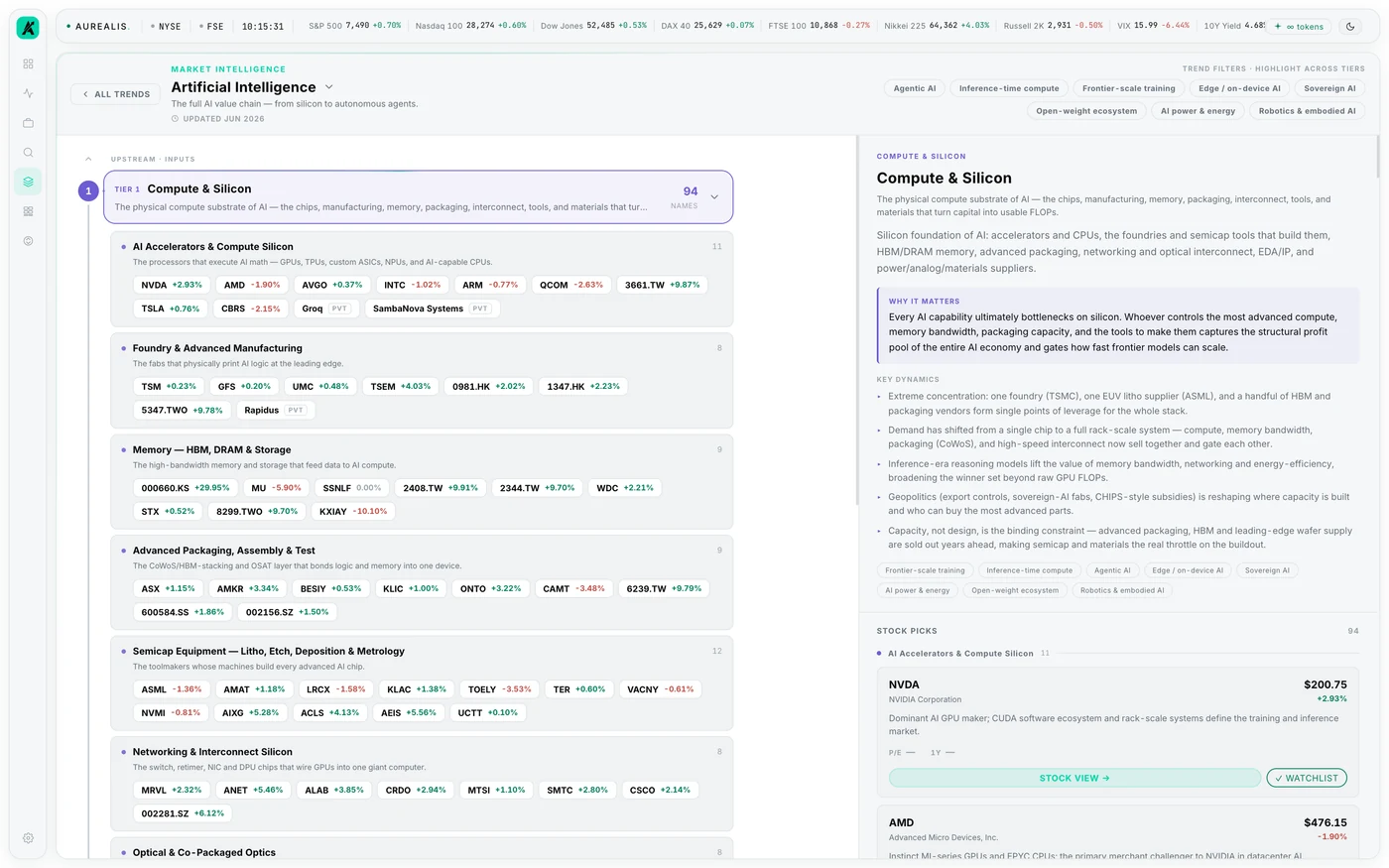Viewport: 1389px width, 868px height.
Task: Open the AMD stock pick card
Action: point(1117,833)
